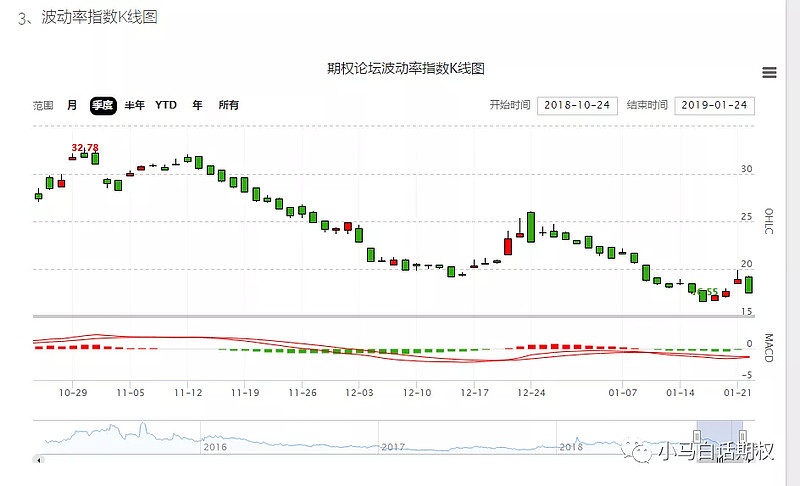Click the 10-29 x-axis date label
Screen dimensions: 800x486
click(73, 393)
